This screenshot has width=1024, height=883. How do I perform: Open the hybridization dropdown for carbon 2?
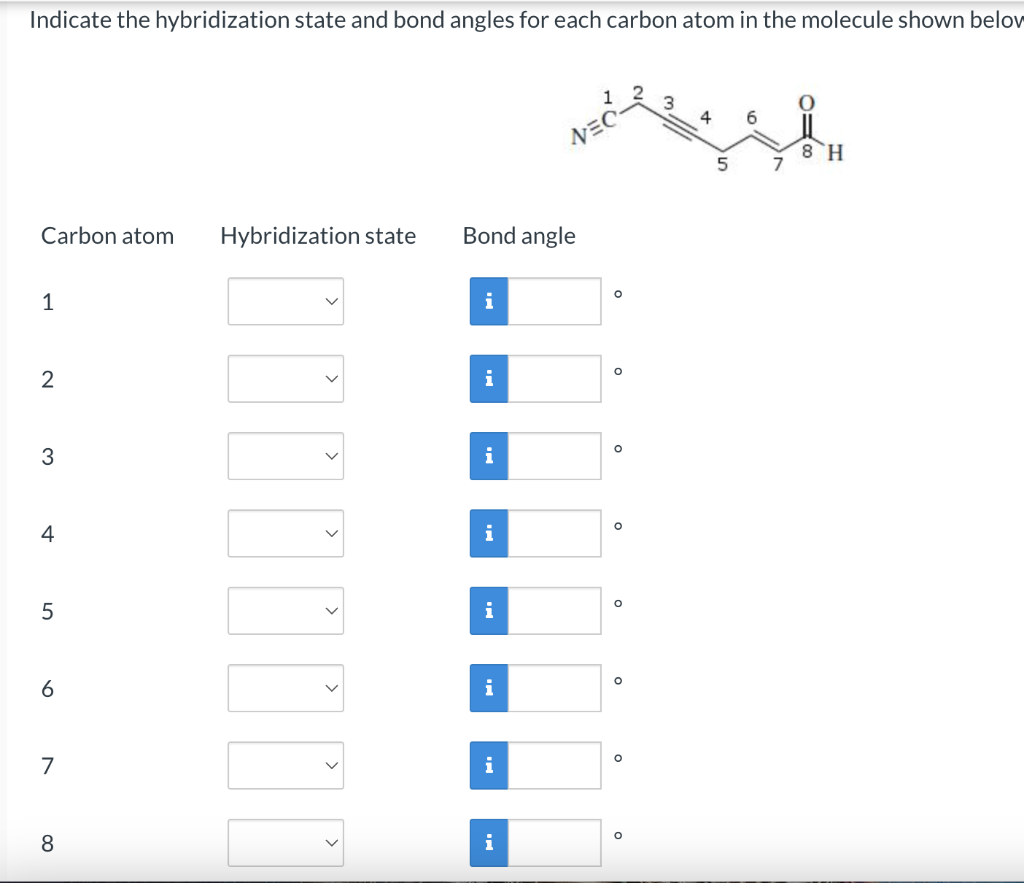[x=285, y=378]
